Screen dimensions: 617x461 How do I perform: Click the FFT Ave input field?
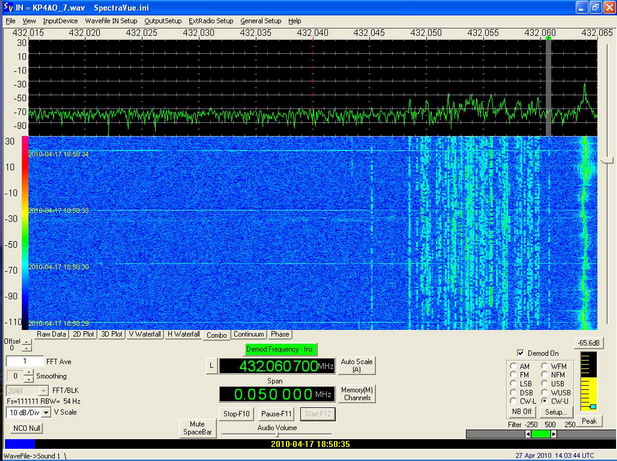[24, 360]
